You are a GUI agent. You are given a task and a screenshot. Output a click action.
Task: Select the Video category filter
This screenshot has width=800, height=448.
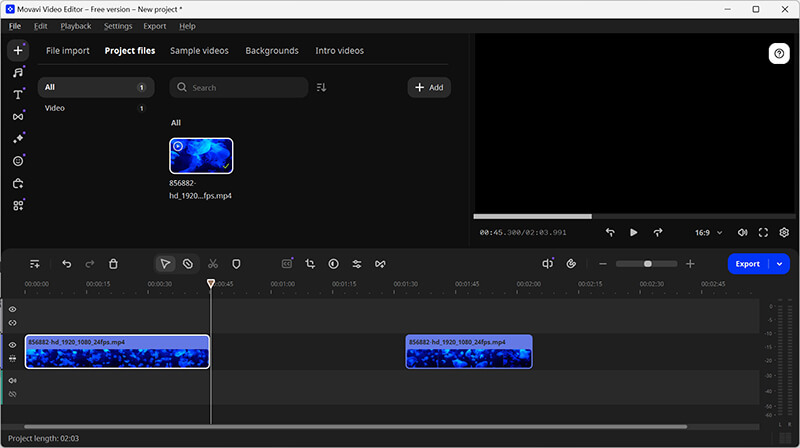pyautogui.click(x=96, y=108)
